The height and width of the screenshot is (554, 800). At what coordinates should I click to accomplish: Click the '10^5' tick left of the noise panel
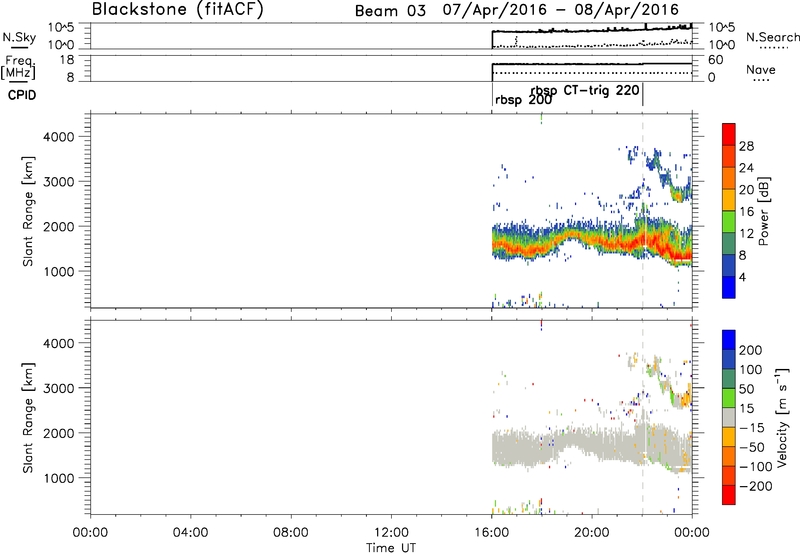pos(61,27)
